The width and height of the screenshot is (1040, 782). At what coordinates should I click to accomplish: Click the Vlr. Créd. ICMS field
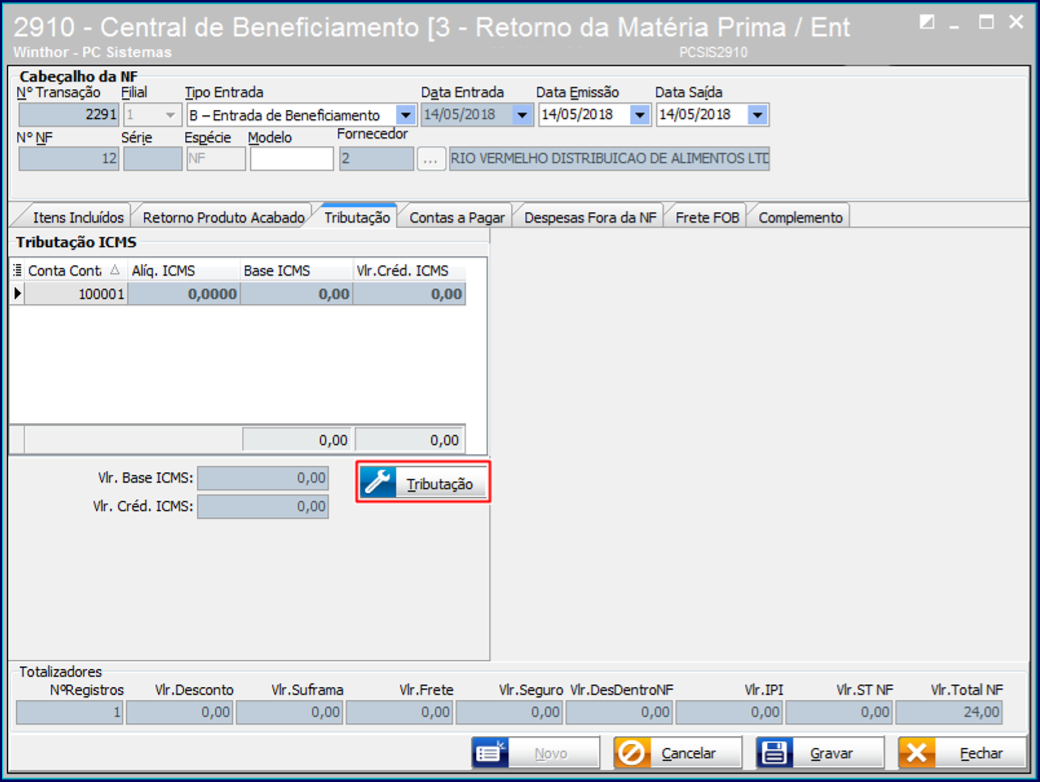263,507
